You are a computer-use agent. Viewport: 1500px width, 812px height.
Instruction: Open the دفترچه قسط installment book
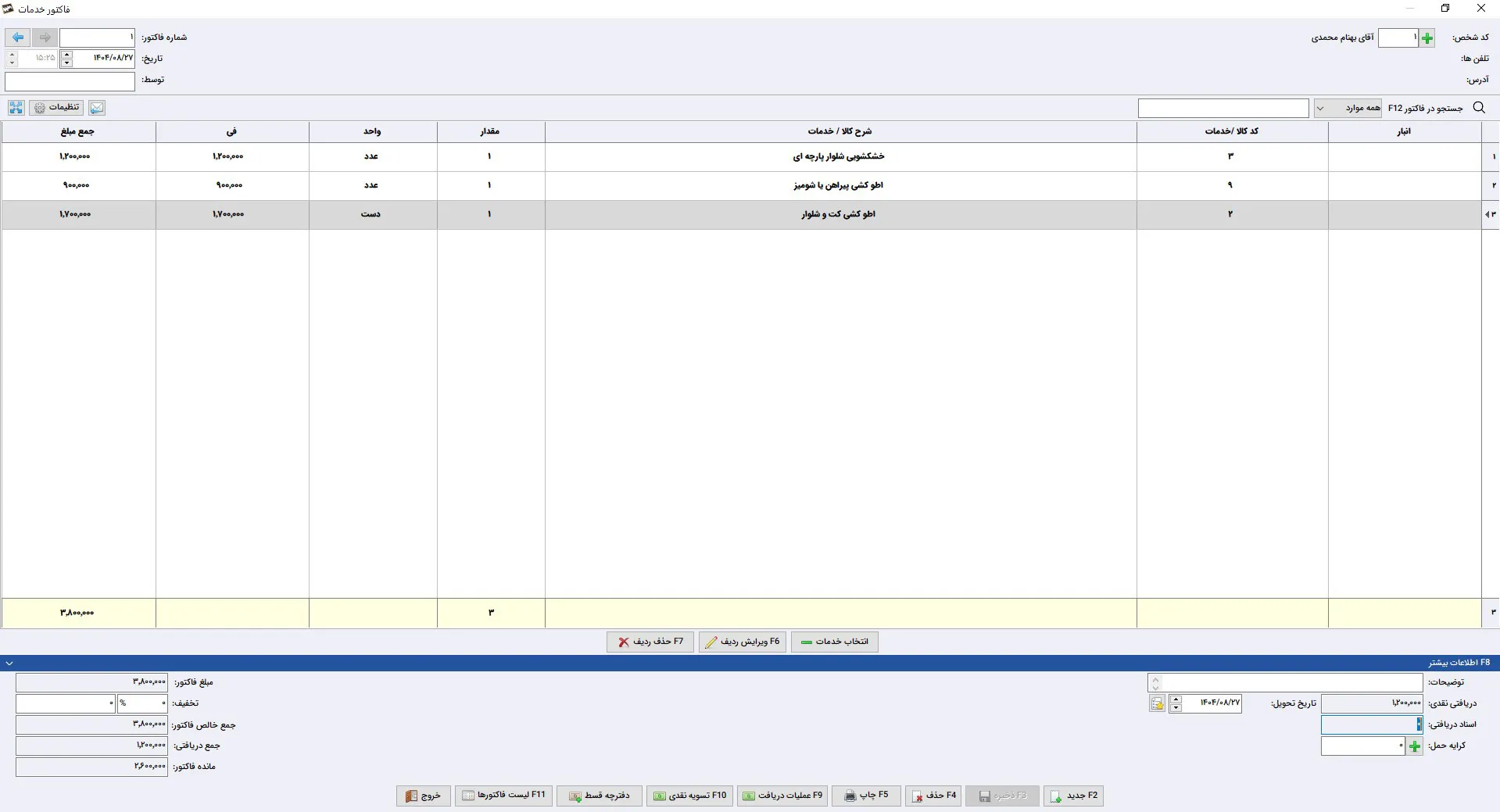(599, 796)
